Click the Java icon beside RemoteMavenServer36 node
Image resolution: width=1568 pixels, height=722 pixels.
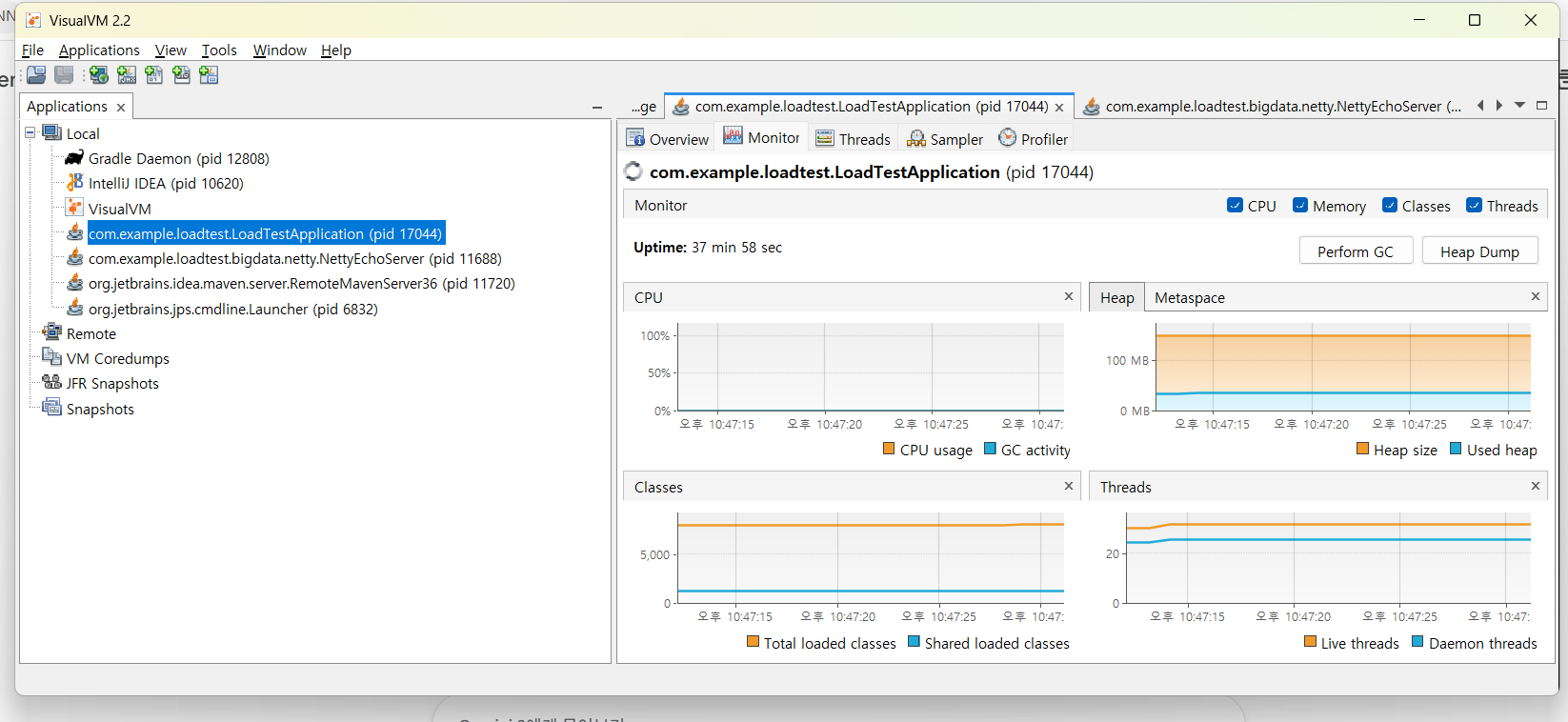74,282
